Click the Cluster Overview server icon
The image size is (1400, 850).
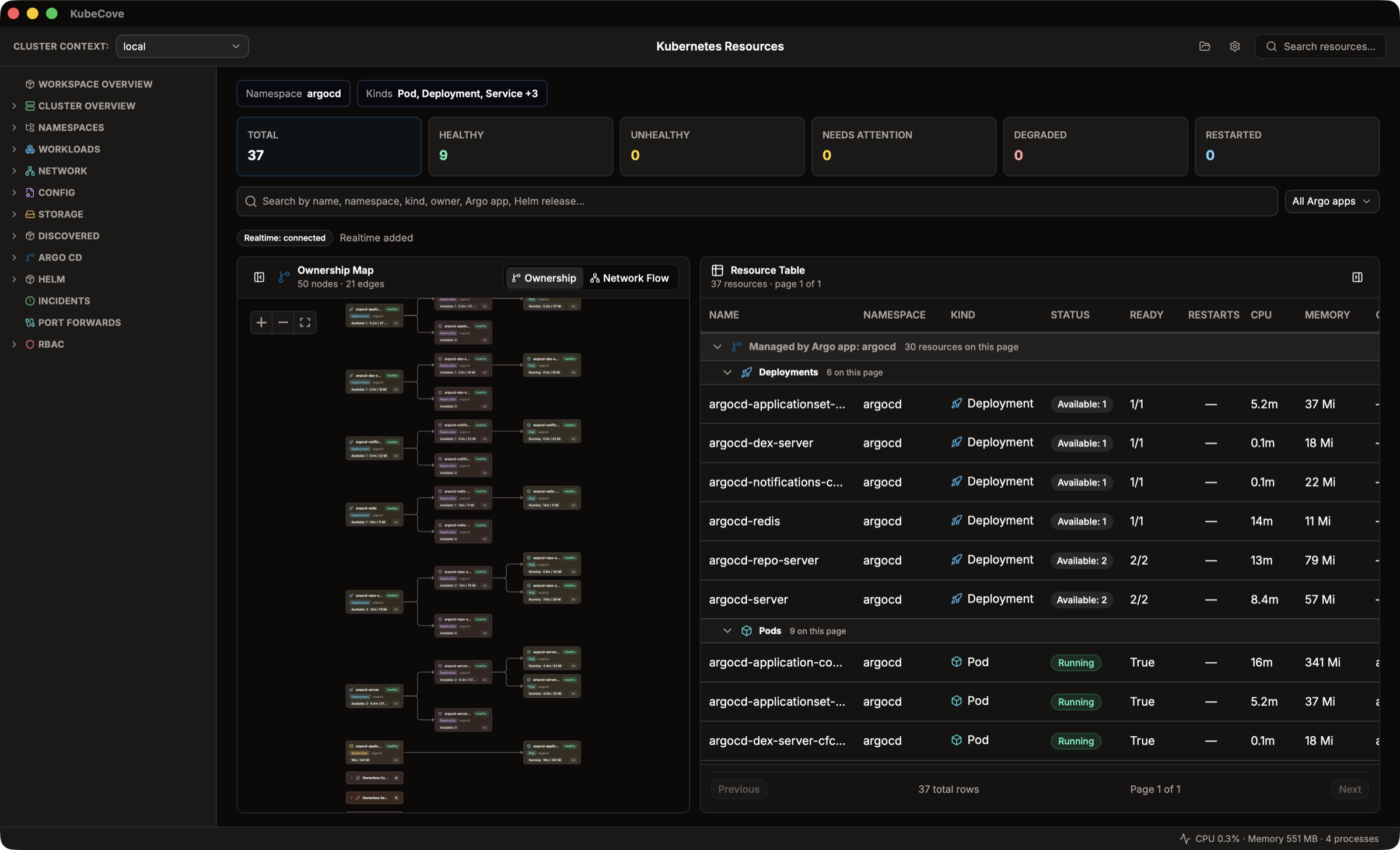pyautogui.click(x=30, y=106)
